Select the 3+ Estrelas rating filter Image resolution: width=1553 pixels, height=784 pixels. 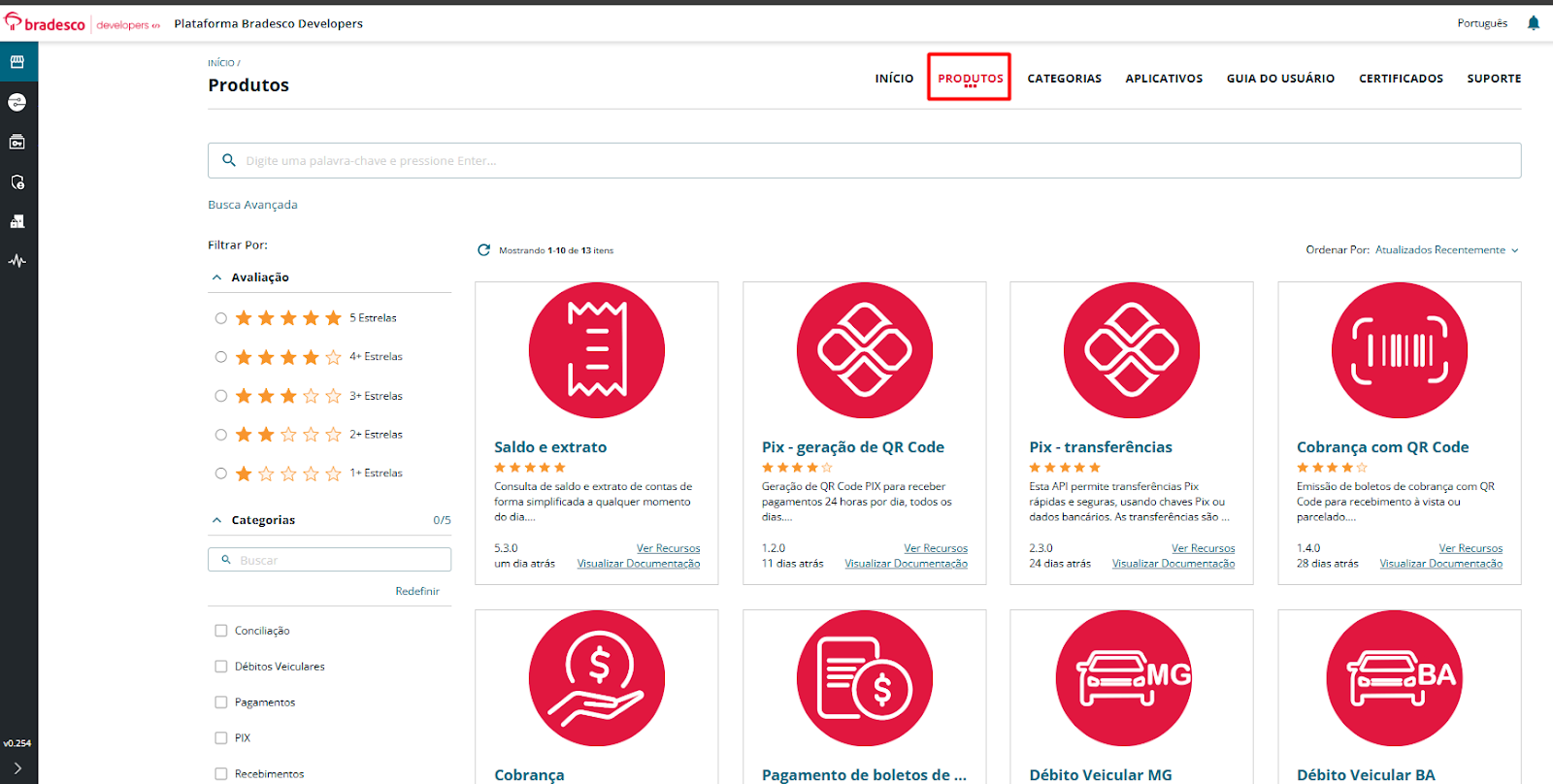click(221, 396)
